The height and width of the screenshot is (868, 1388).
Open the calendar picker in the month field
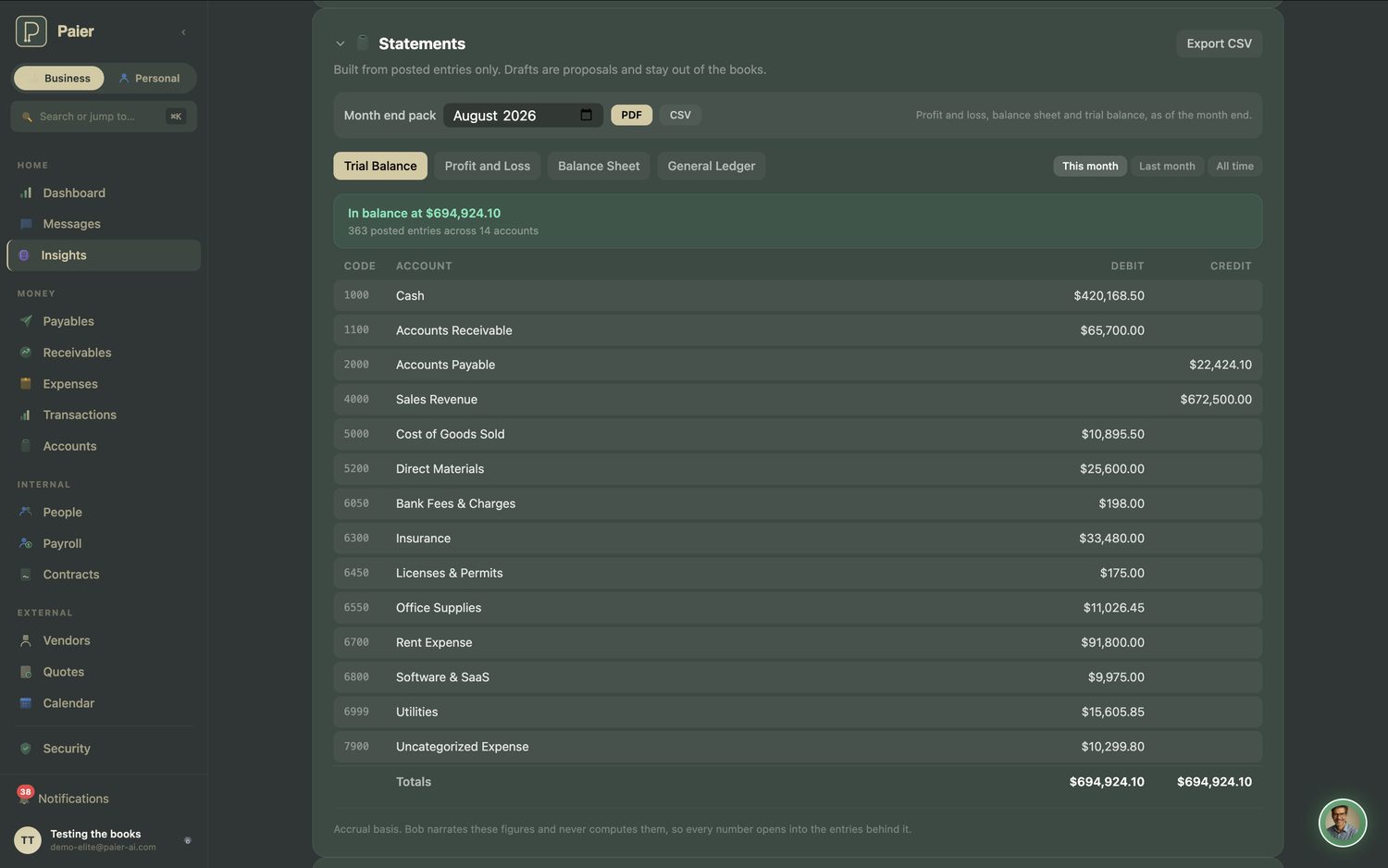tap(586, 115)
